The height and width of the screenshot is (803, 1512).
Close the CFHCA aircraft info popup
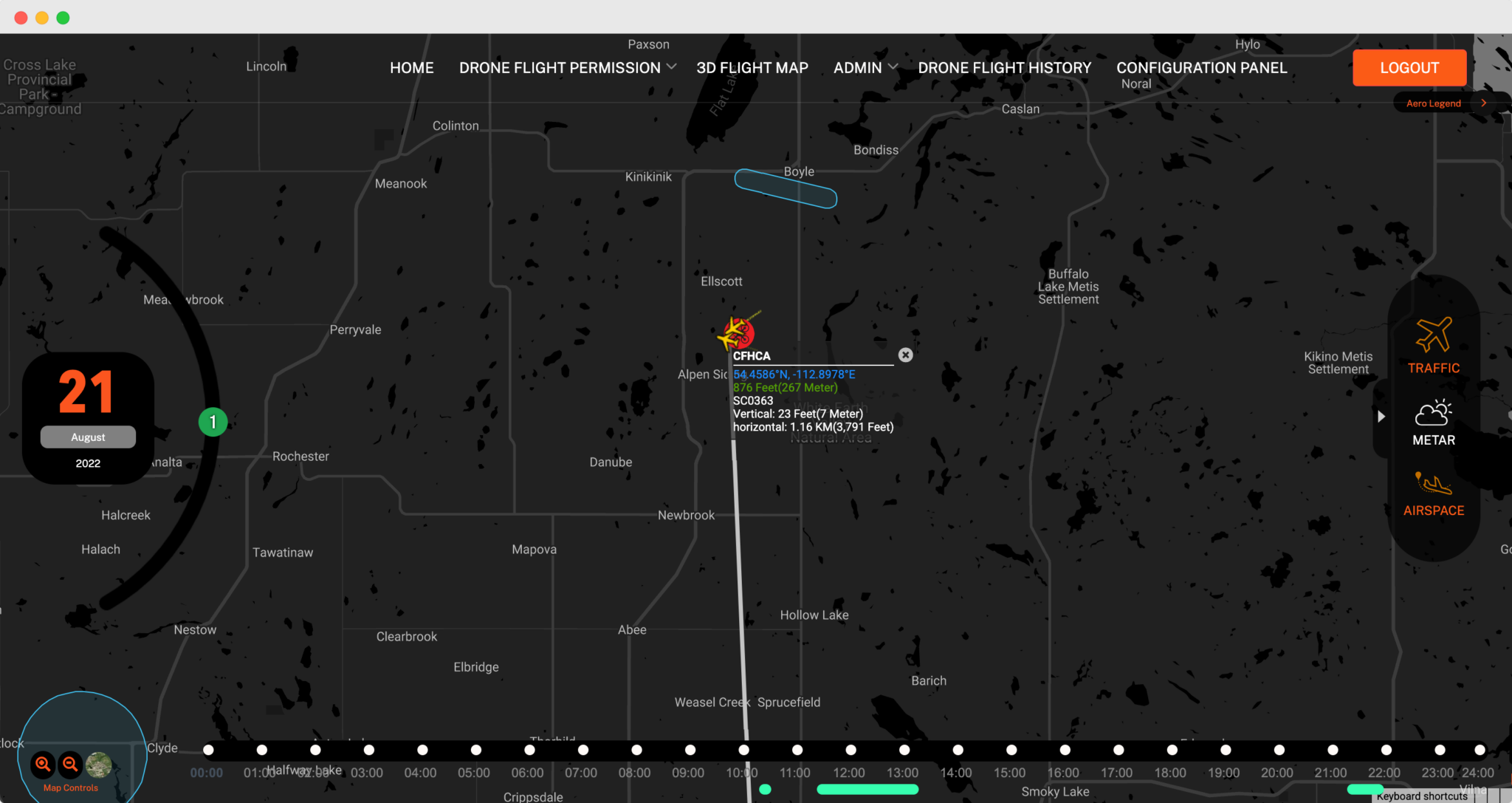(905, 355)
